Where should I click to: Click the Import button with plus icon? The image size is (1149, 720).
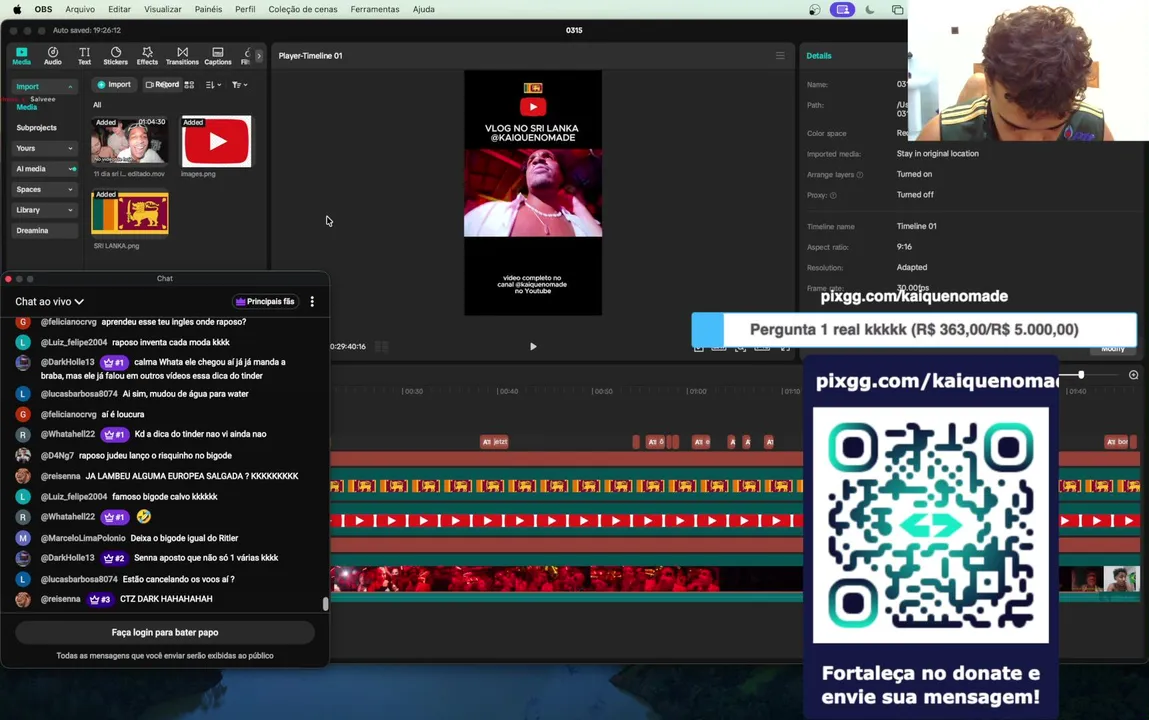(x=114, y=85)
